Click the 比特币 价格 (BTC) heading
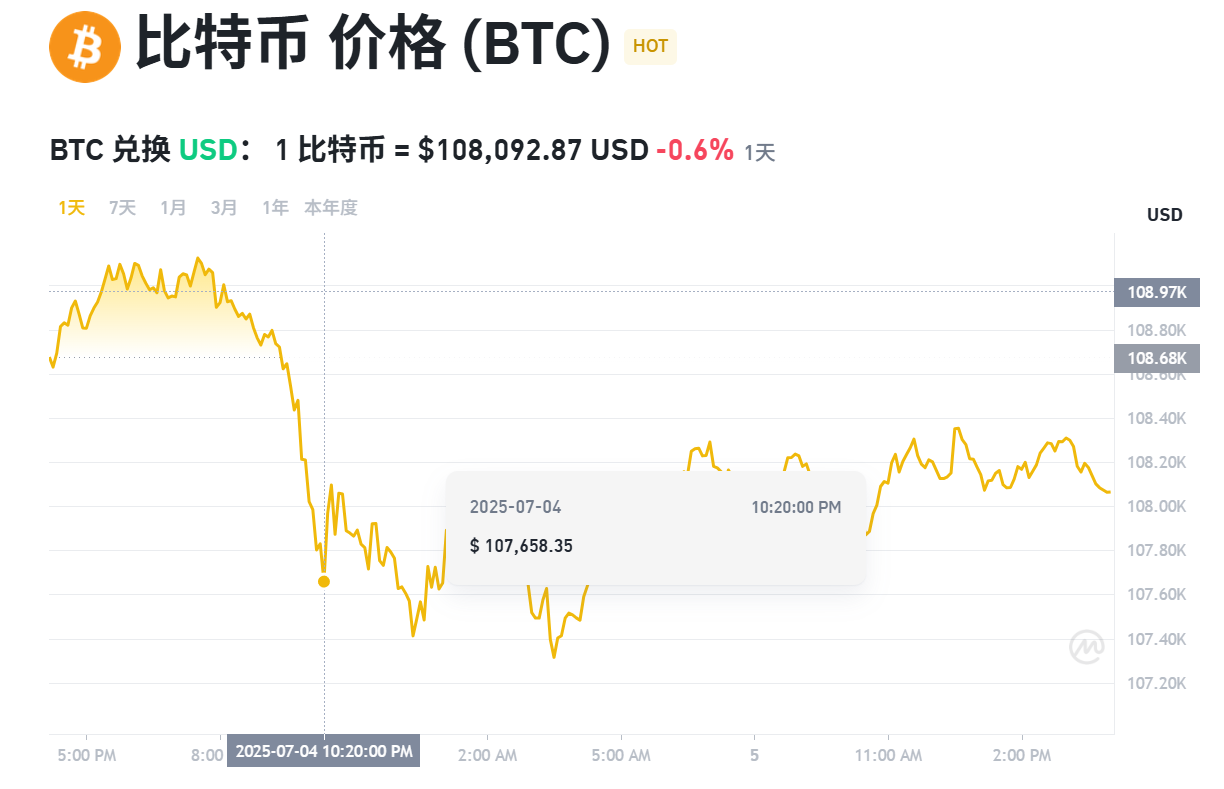Screen dimensions: 1224x789 click(373, 44)
